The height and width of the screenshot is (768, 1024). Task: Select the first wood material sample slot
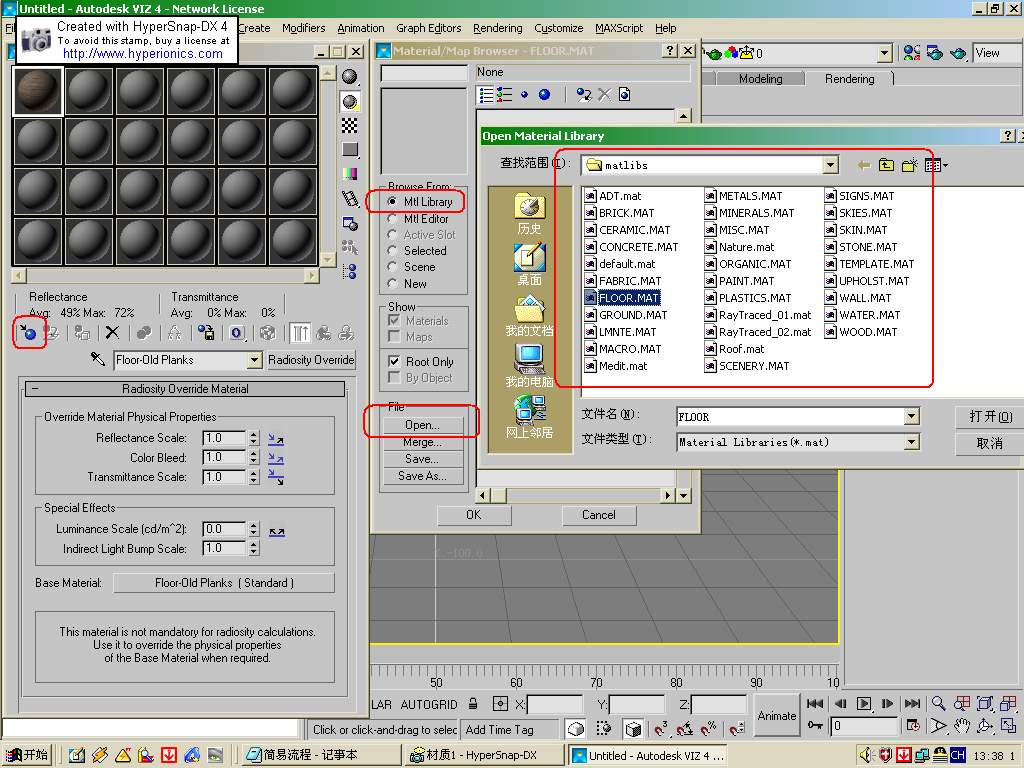(38, 91)
